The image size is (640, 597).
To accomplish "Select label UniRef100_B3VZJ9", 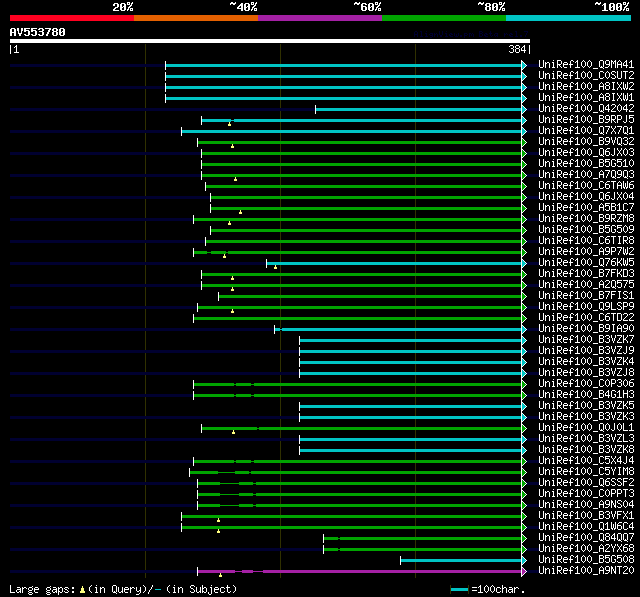I will click(x=586, y=351).
